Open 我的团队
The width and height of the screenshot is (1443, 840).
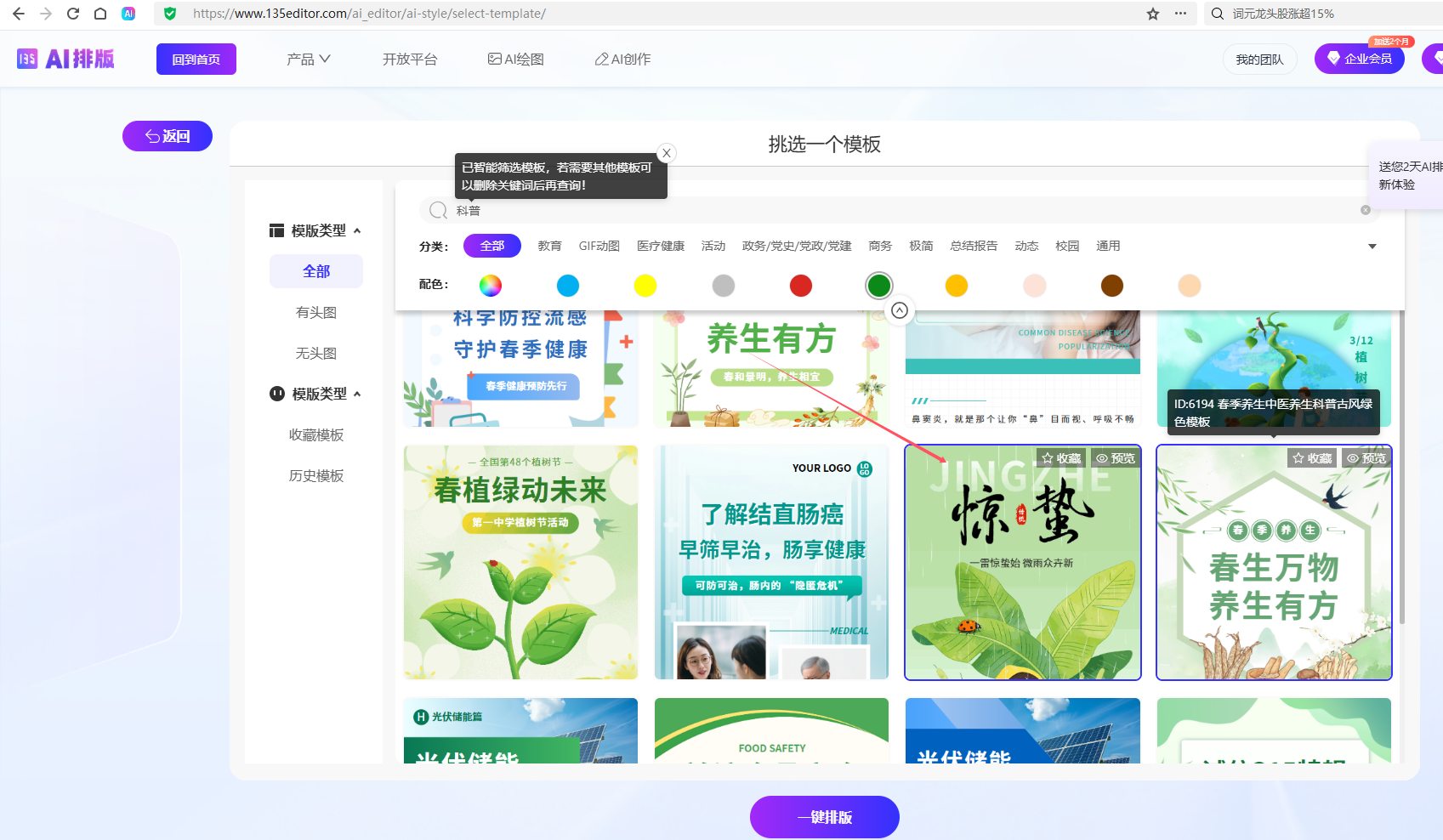1259,59
